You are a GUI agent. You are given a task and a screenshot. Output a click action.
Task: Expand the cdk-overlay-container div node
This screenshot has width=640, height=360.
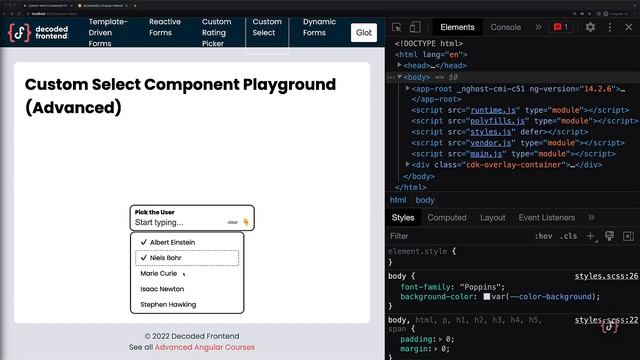[x=407, y=164]
